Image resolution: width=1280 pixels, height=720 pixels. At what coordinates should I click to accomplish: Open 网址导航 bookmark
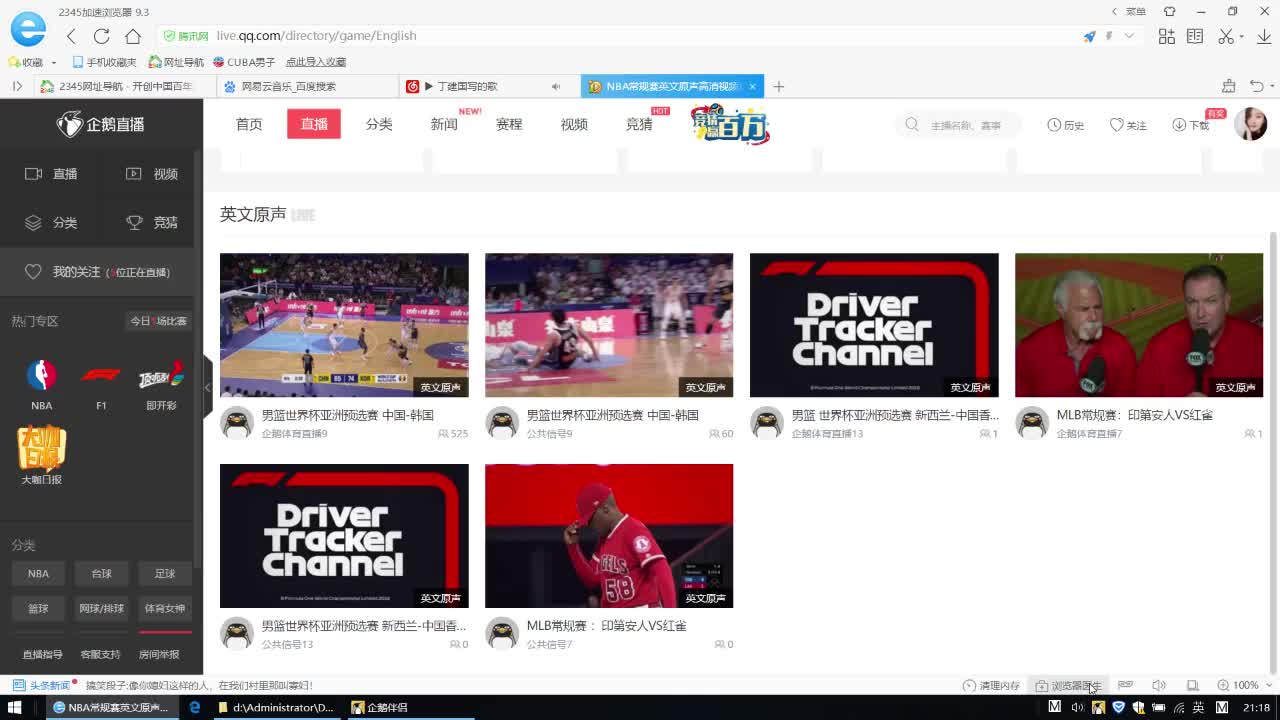click(176, 62)
